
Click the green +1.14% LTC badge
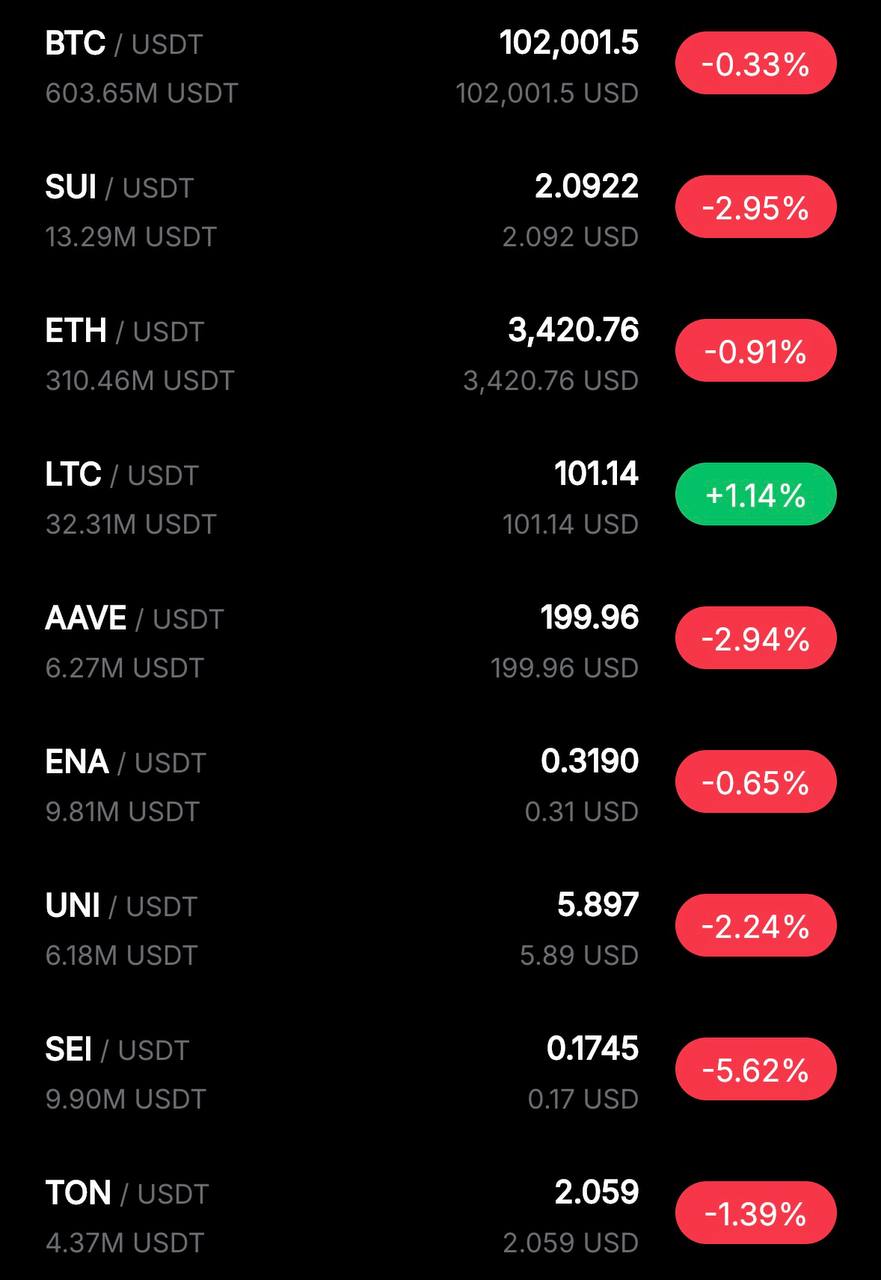[x=755, y=494]
